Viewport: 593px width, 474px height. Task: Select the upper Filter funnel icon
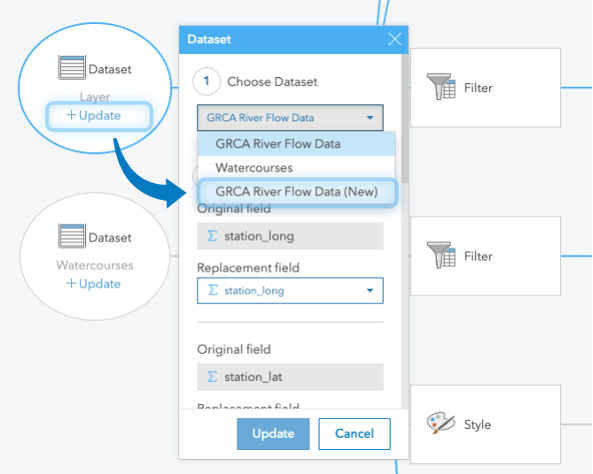point(441,87)
